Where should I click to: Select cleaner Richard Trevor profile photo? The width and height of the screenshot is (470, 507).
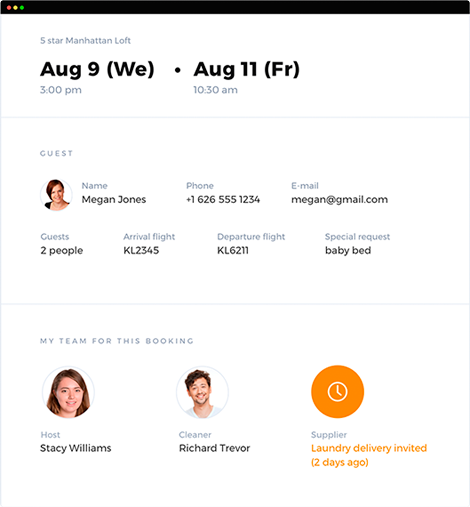[x=202, y=392]
